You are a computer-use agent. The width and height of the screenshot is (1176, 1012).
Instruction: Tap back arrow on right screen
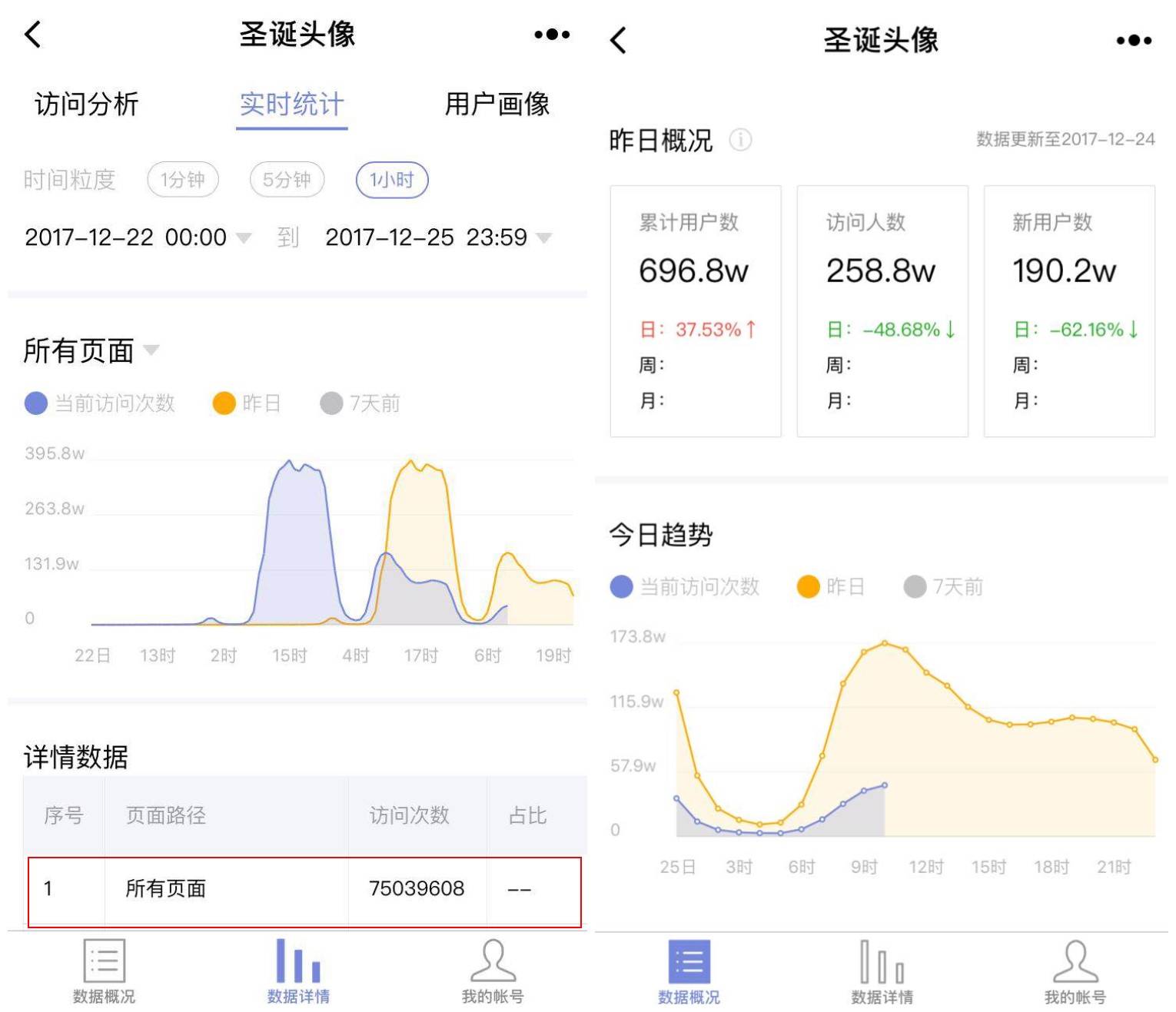tap(618, 40)
